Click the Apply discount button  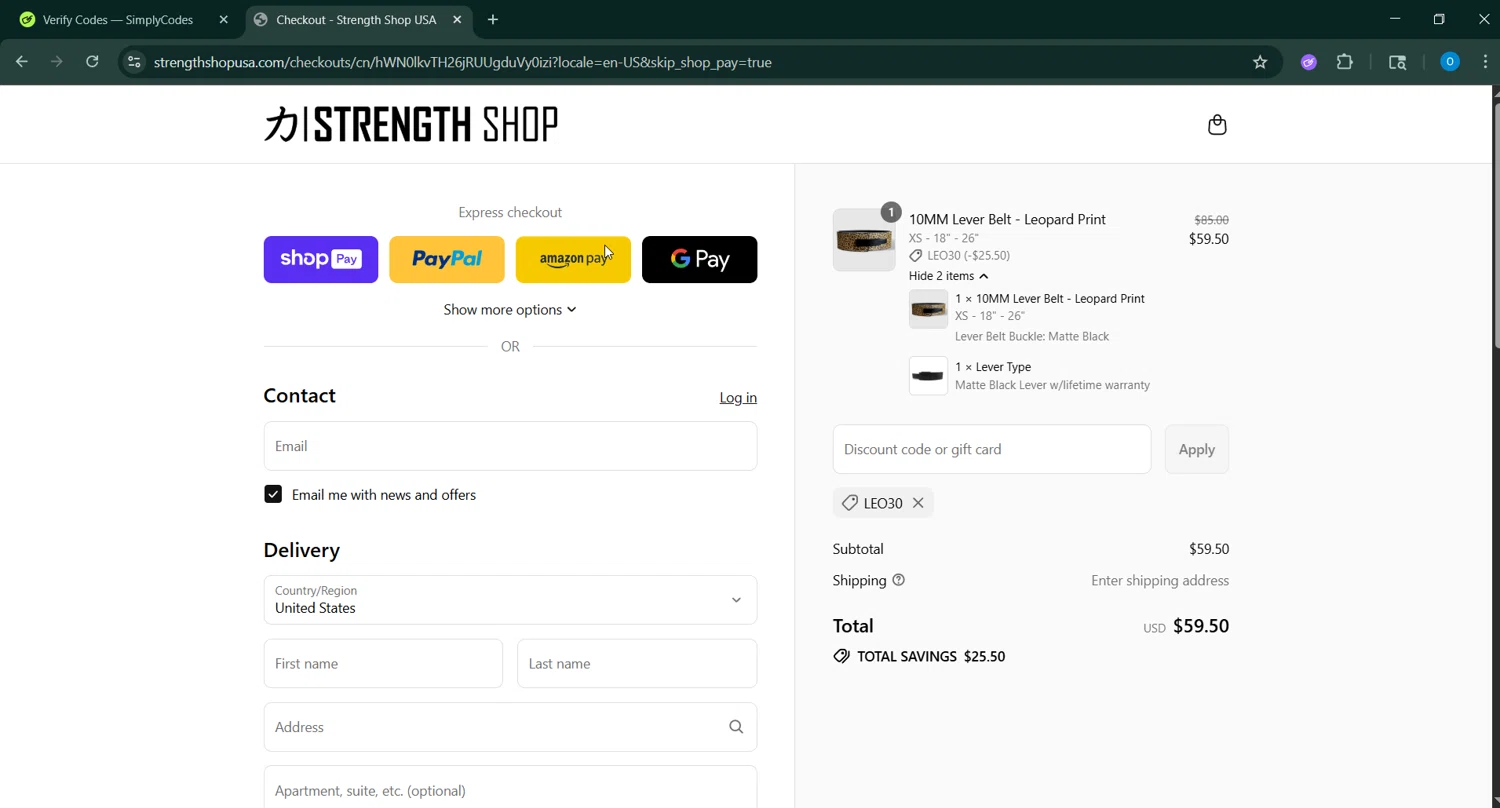[x=1196, y=449]
